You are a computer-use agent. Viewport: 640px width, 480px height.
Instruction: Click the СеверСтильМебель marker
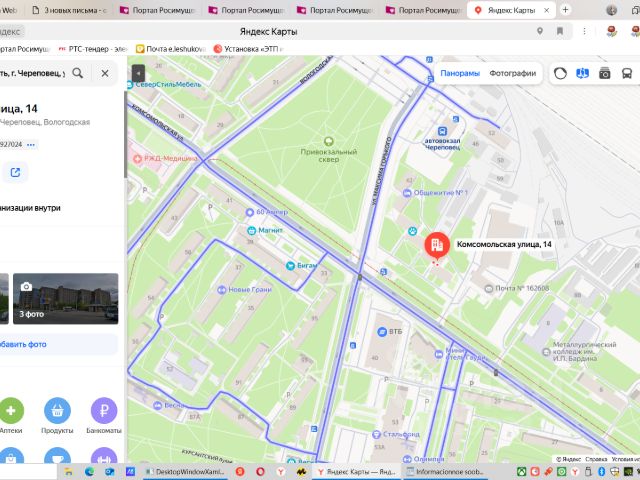pos(130,84)
